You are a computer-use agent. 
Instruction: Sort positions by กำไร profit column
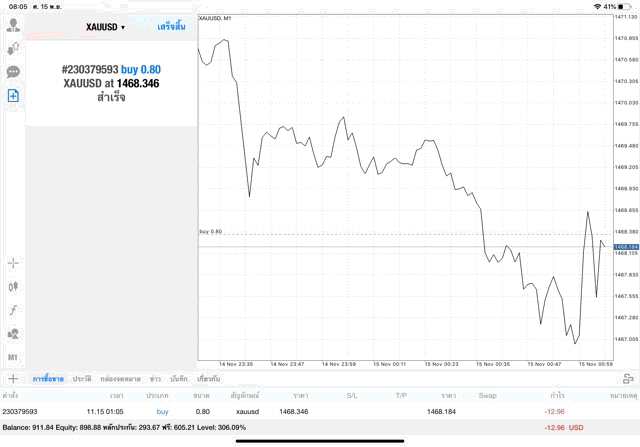click(557, 396)
